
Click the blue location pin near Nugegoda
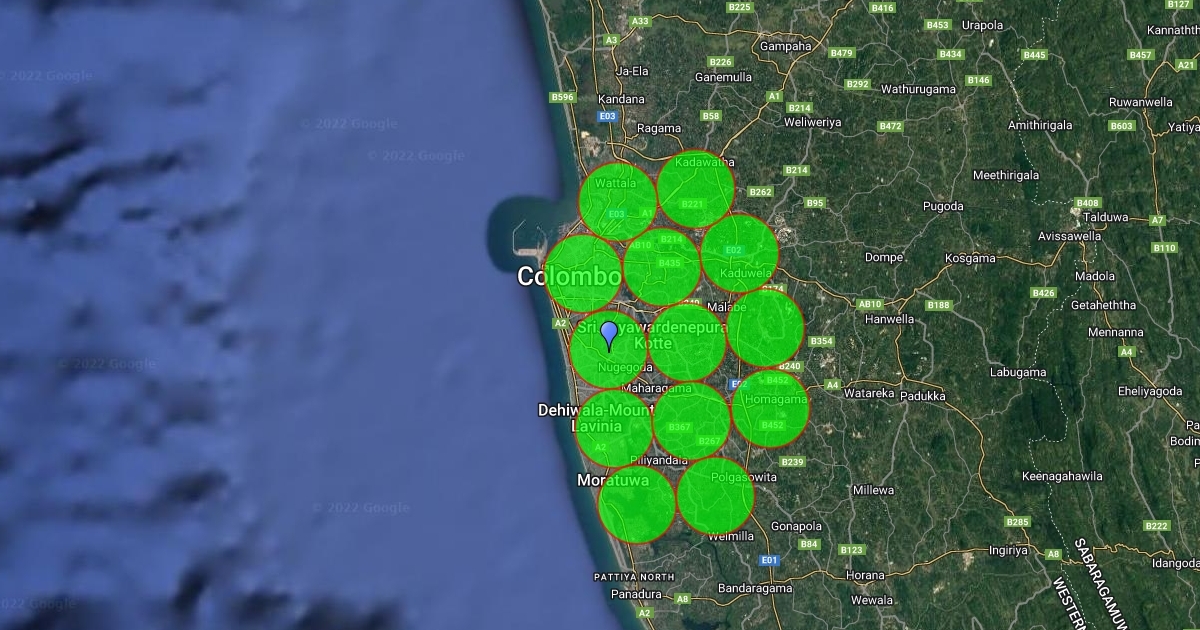point(609,335)
